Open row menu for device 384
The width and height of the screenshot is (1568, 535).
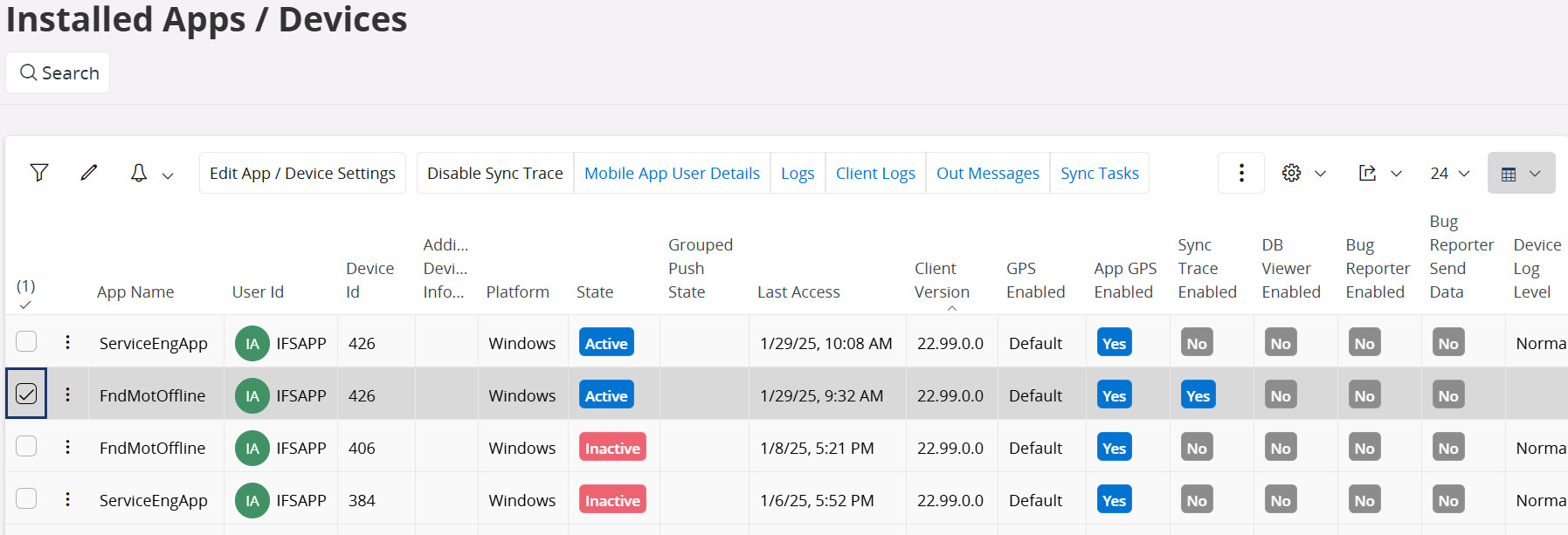(x=67, y=499)
